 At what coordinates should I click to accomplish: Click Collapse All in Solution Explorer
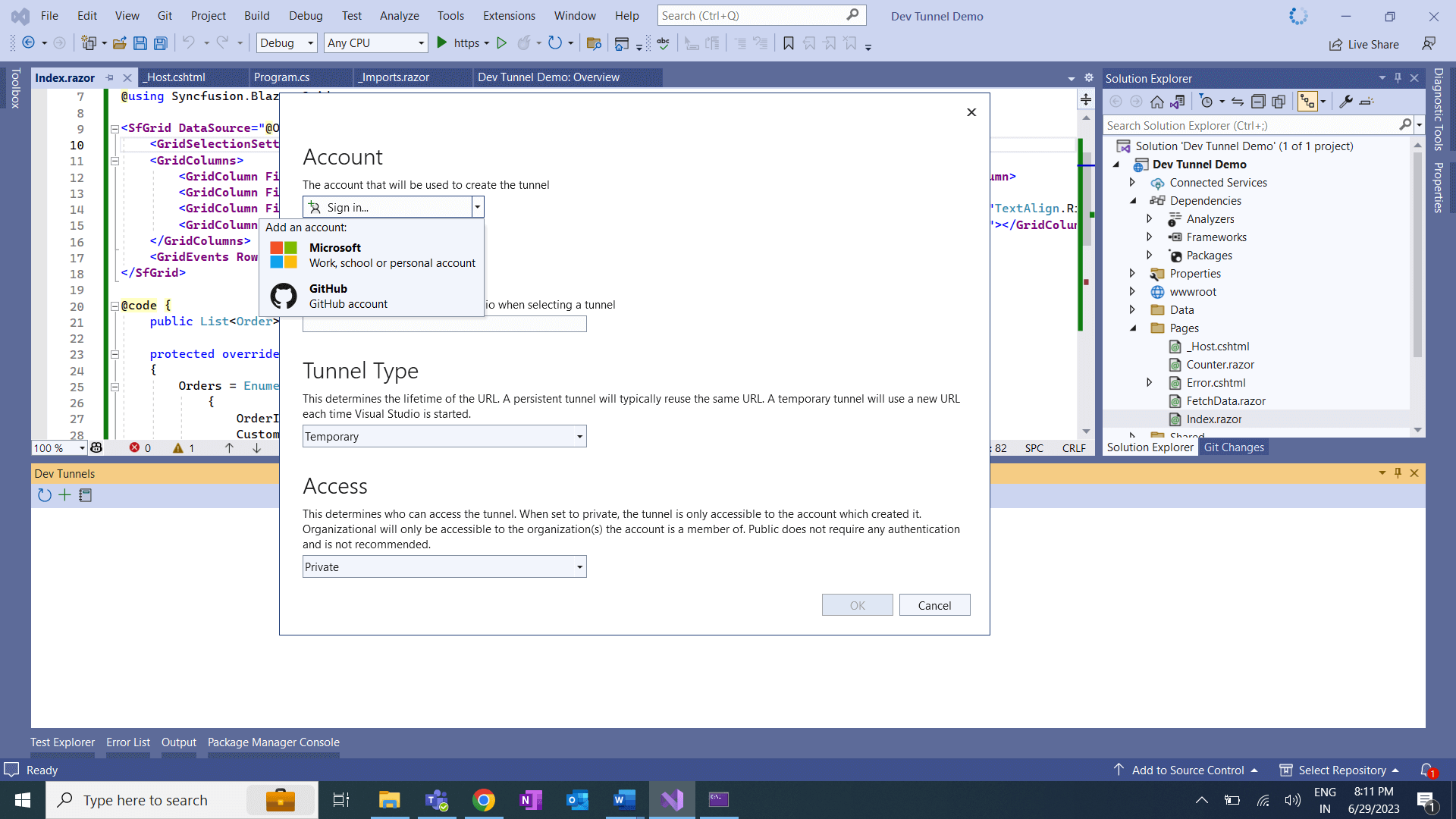[1258, 102]
